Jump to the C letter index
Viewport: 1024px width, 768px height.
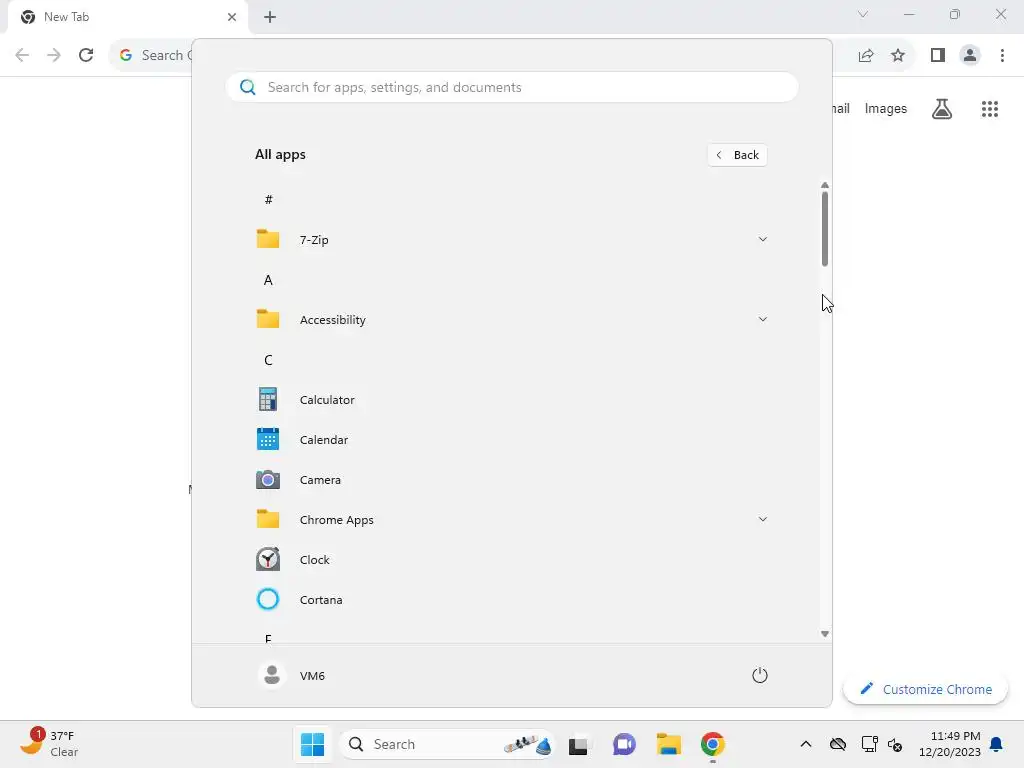pyautogui.click(x=268, y=360)
